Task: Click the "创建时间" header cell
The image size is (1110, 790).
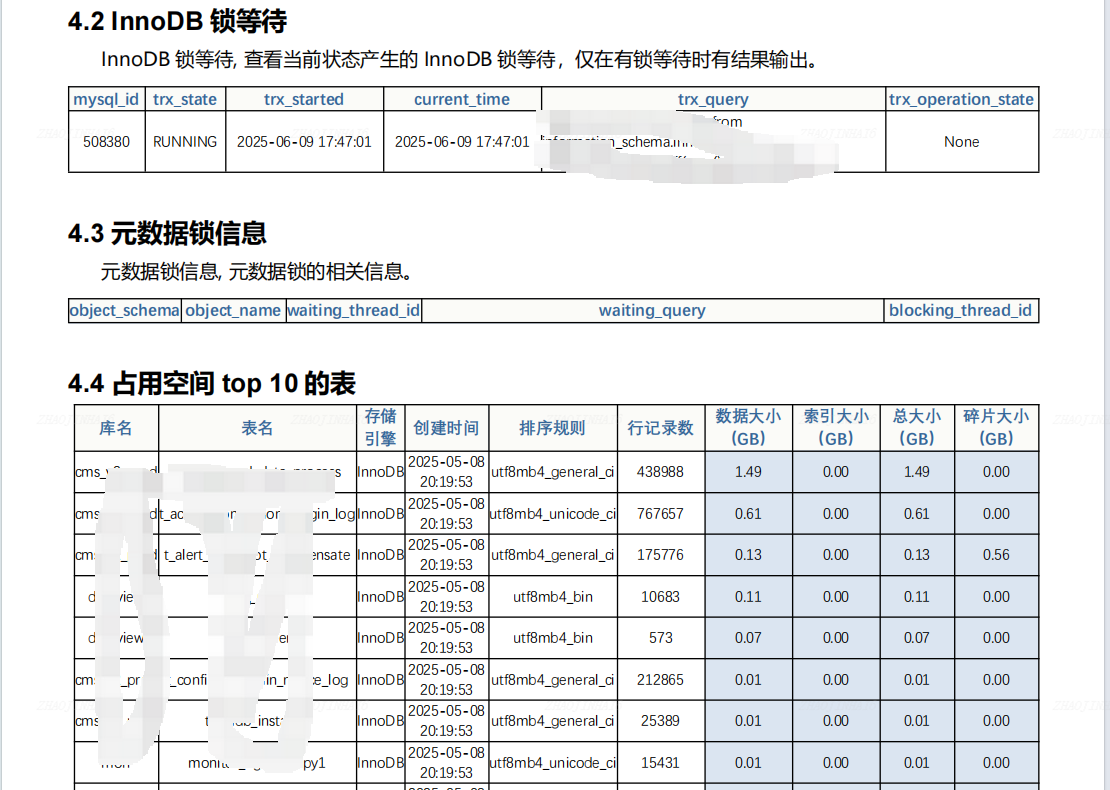Action: [x=446, y=428]
